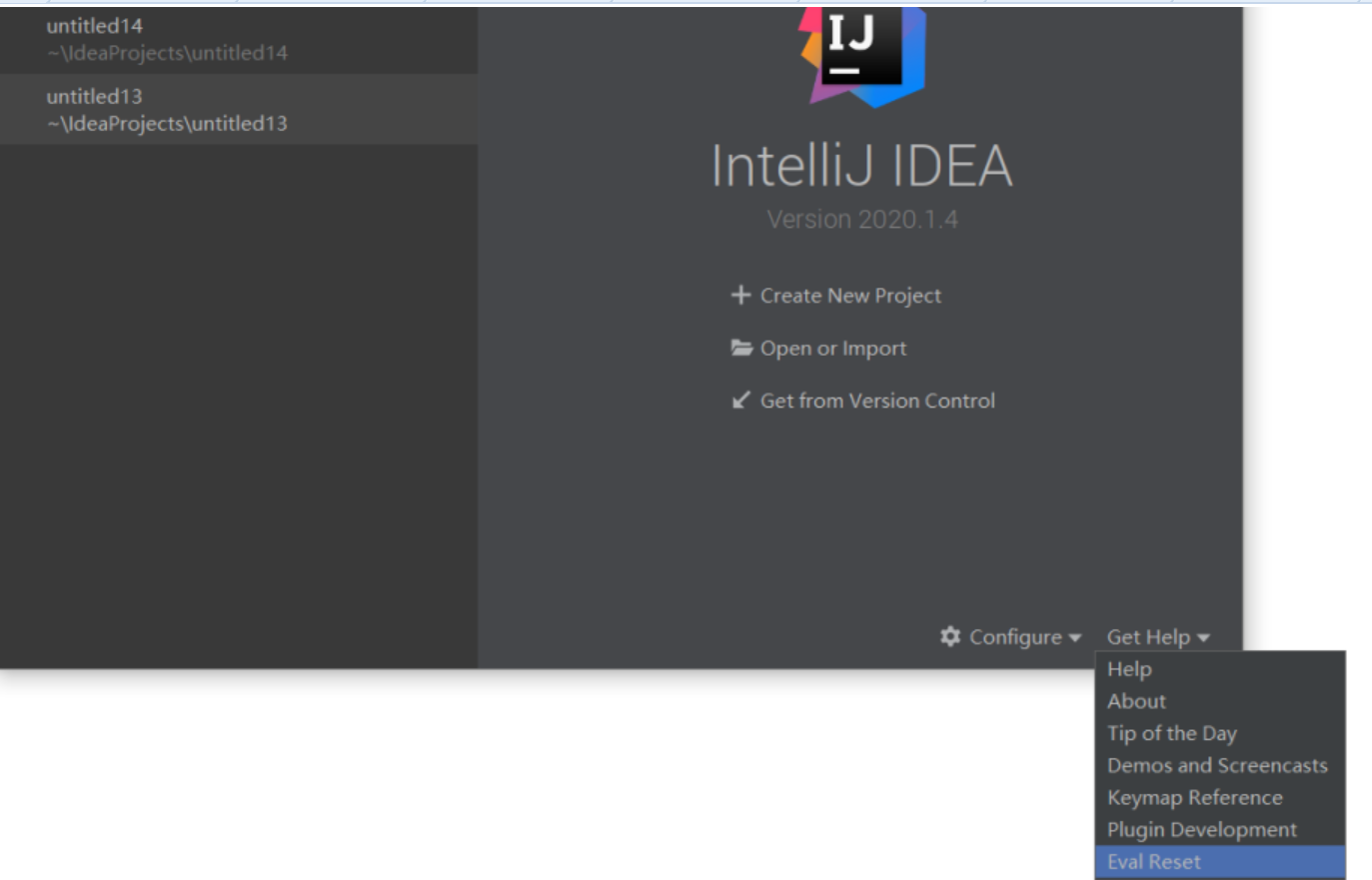Open recent project untitled14
This screenshot has width=1372, height=880.
[x=167, y=39]
